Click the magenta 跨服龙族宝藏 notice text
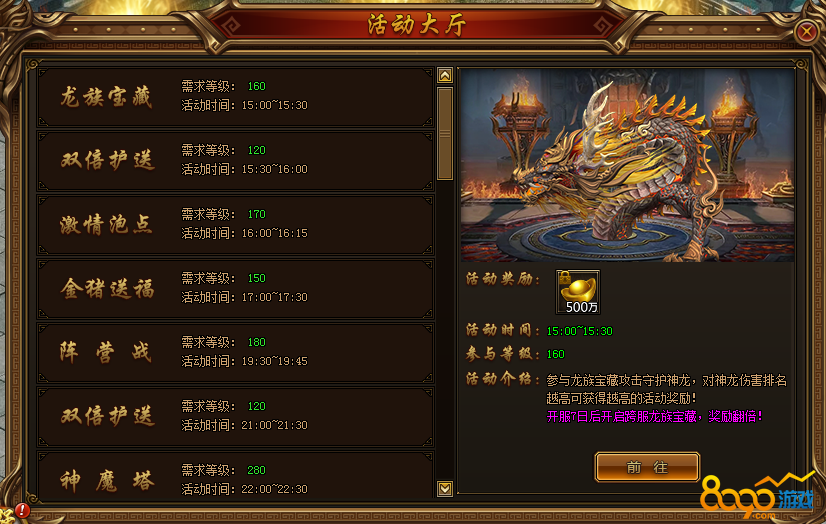826x524 pixels. (x=654, y=417)
